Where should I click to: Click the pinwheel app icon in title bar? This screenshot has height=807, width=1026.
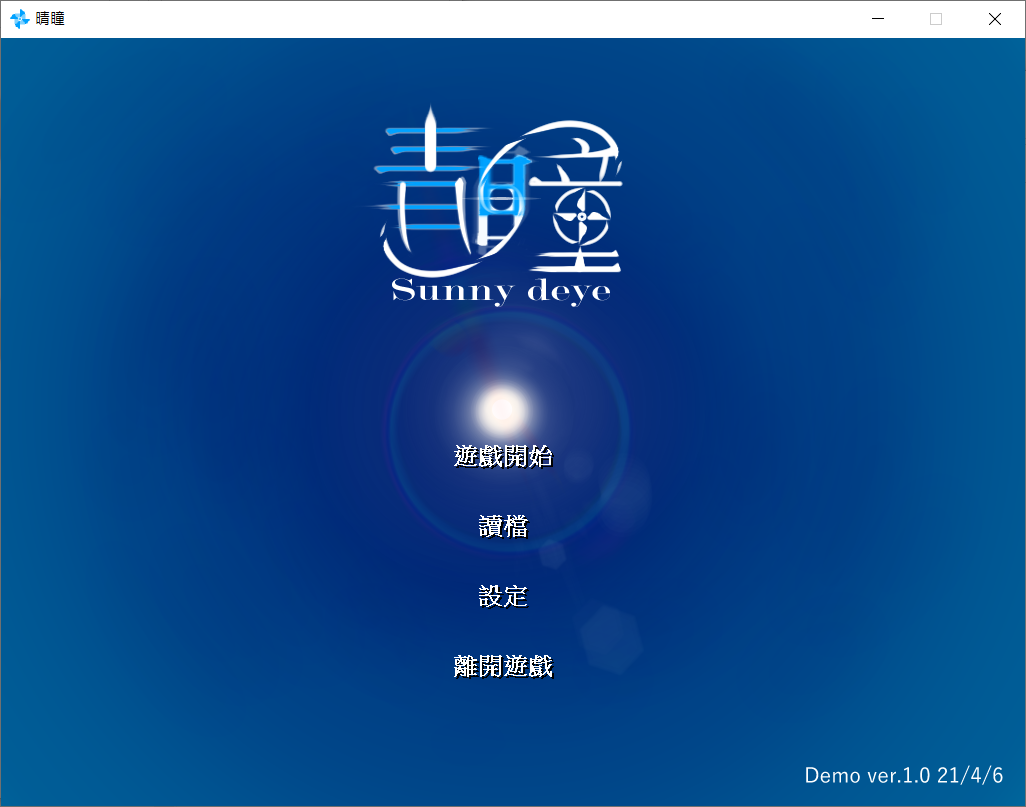pyautogui.click(x=19, y=19)
